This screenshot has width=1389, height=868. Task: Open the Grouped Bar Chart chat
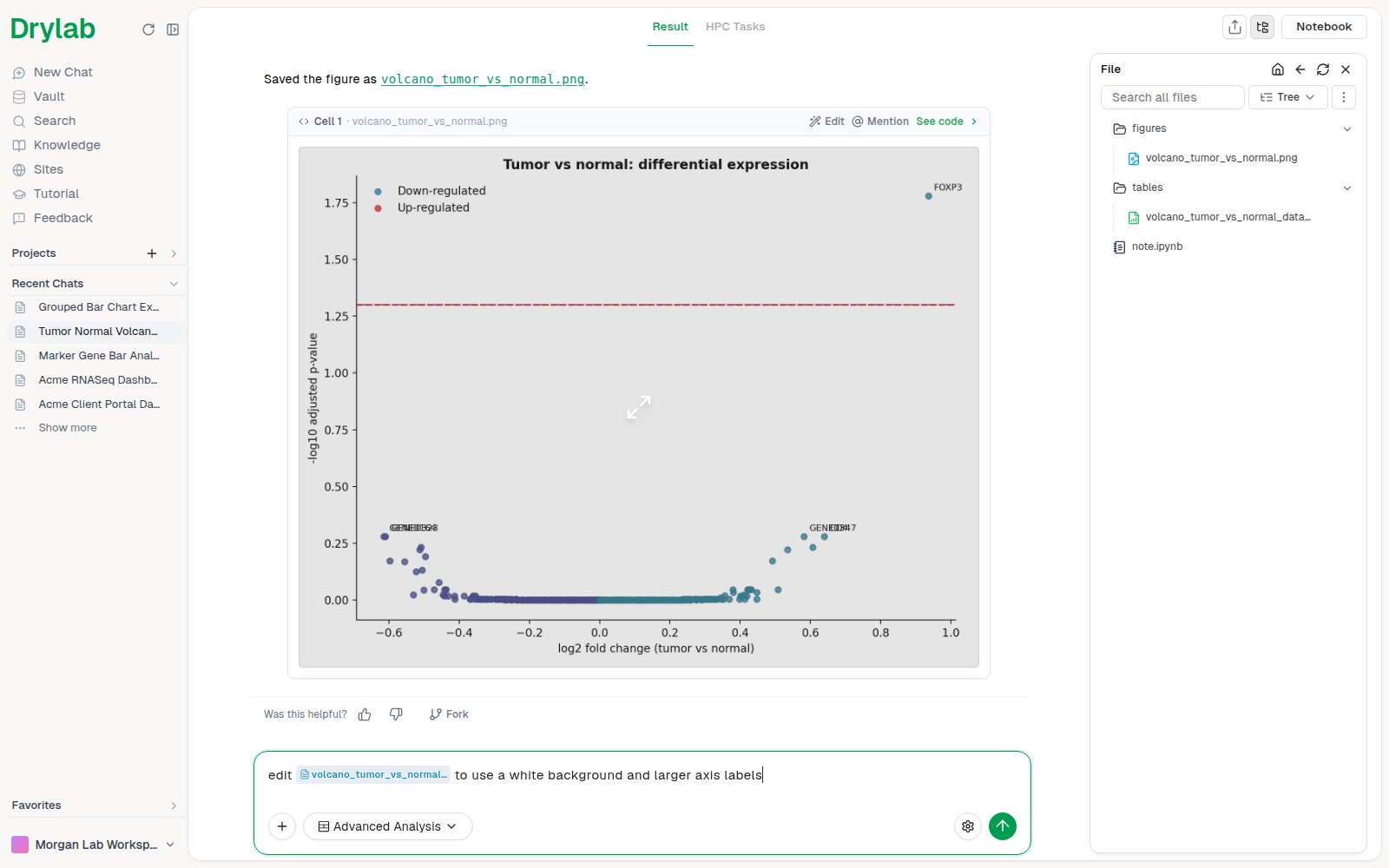[x=98, y=307]
